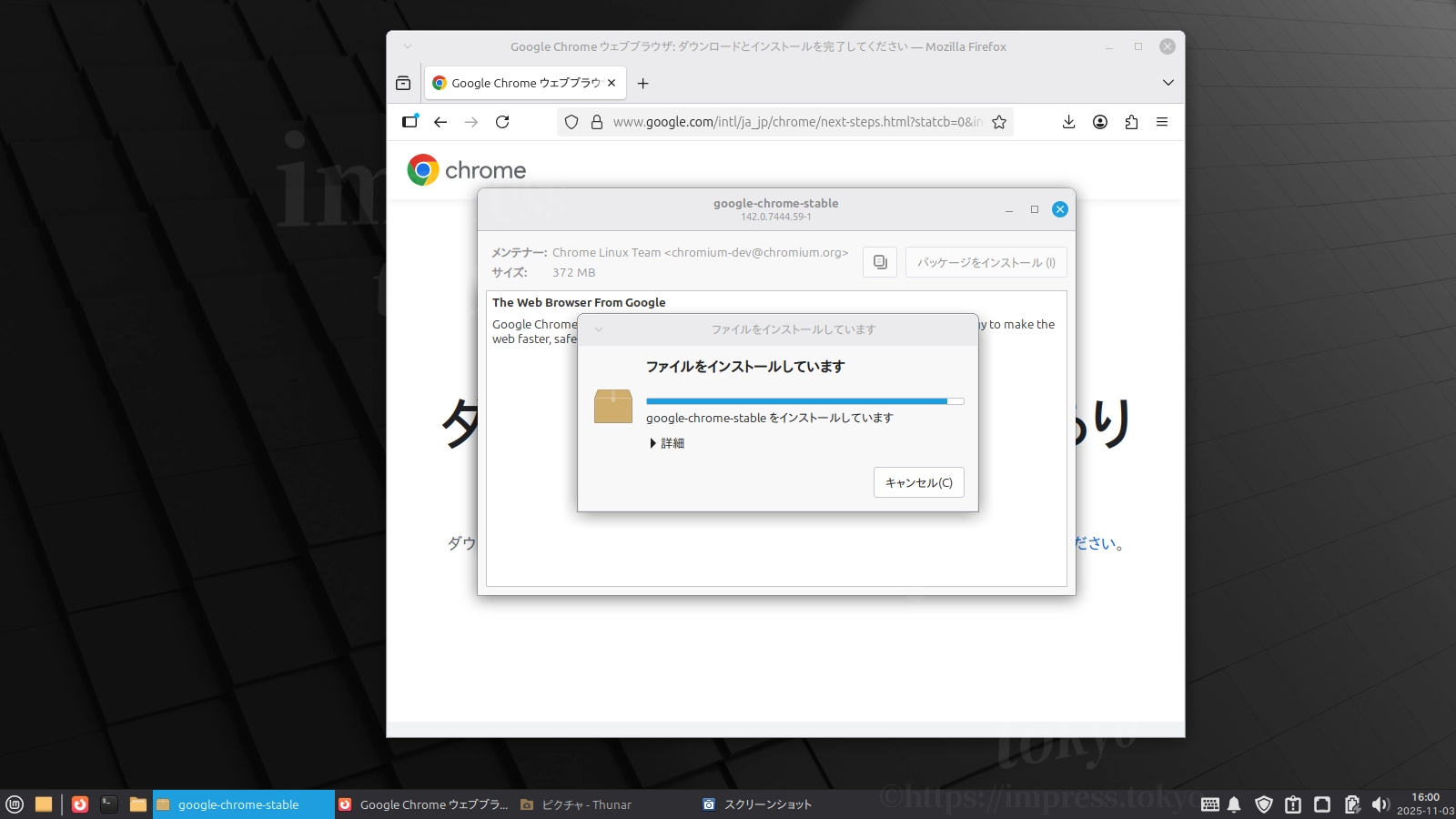Open the update manager shield icon

tap(1264, 804)
